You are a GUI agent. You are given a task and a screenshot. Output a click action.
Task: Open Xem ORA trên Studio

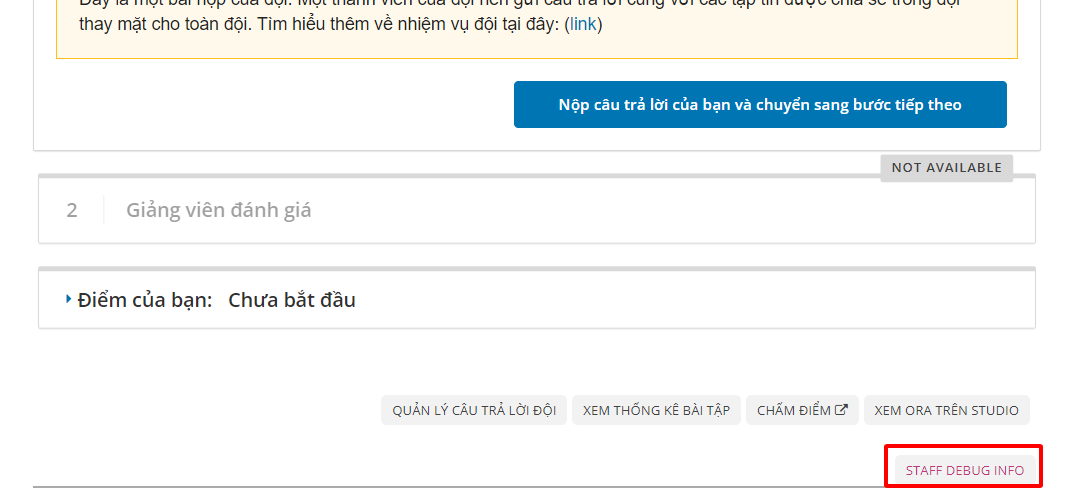(x=946, y=410)
